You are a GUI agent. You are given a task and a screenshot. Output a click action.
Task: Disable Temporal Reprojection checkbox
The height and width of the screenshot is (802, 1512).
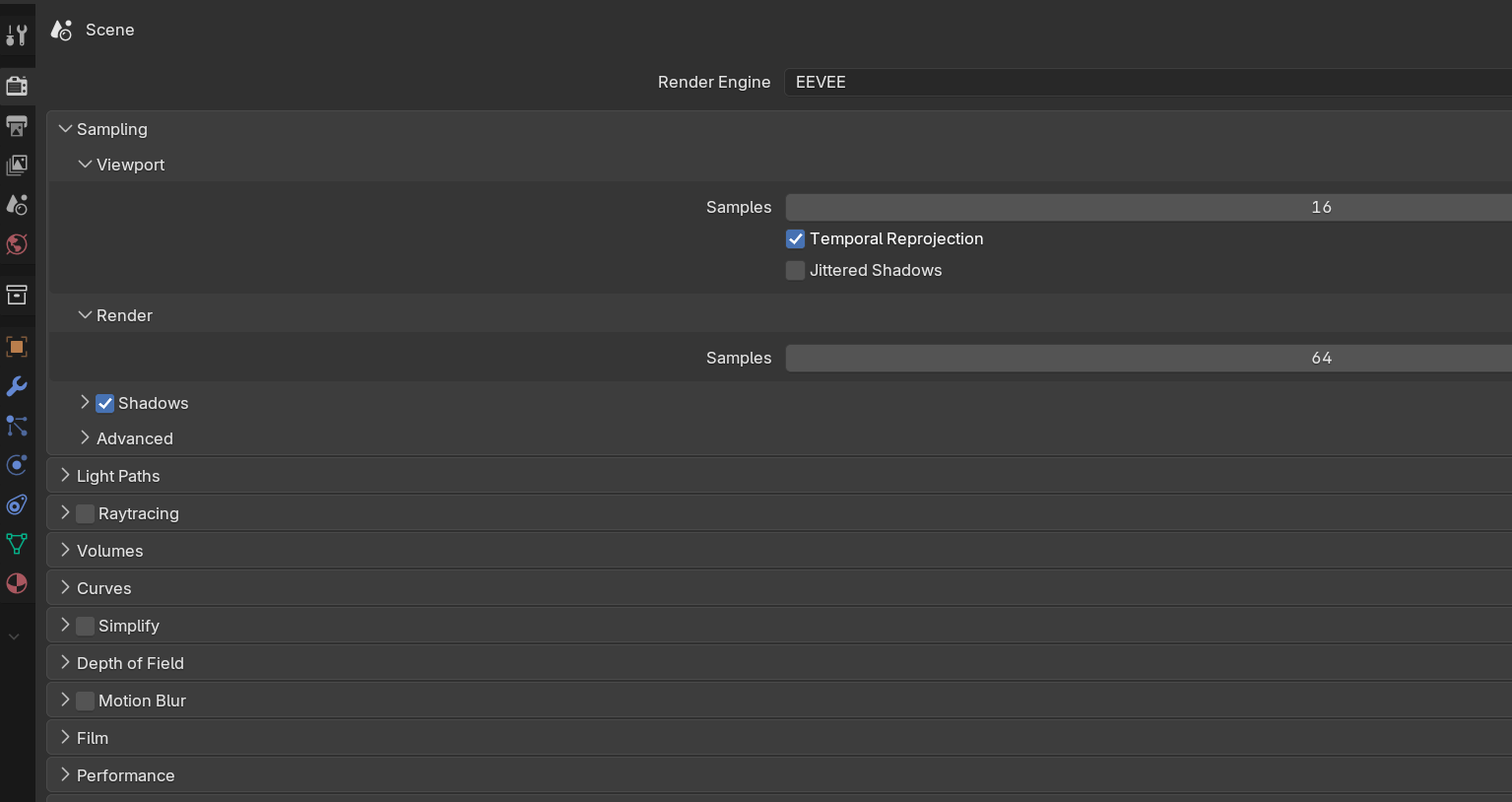pyautogui.click(x=795, y=238)
